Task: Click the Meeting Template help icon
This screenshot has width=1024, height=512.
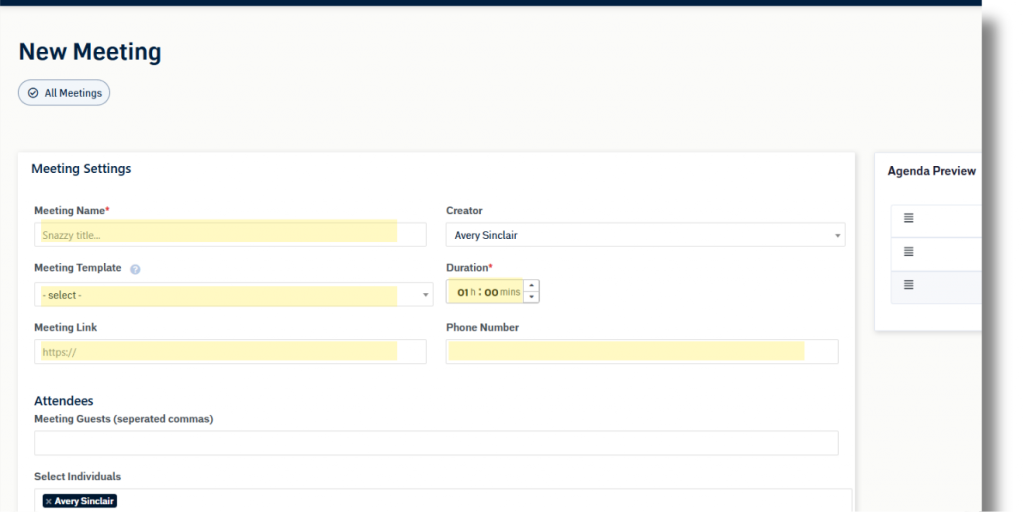Action: point(135,269)
